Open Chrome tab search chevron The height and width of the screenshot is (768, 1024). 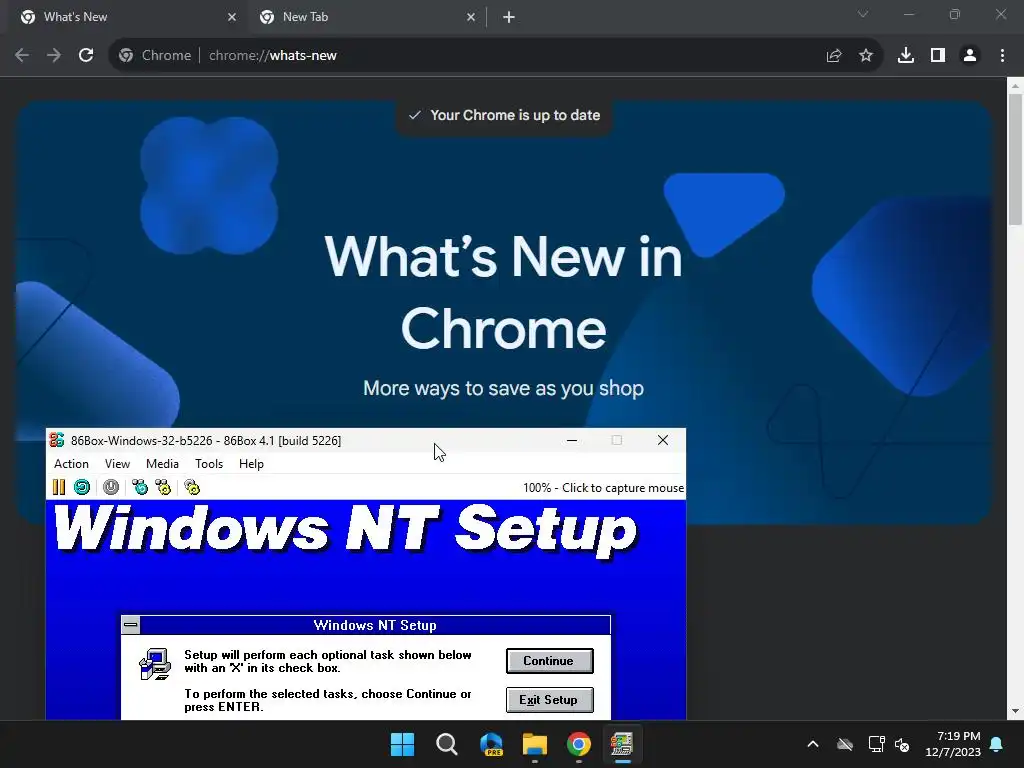(x=863, y=14)
